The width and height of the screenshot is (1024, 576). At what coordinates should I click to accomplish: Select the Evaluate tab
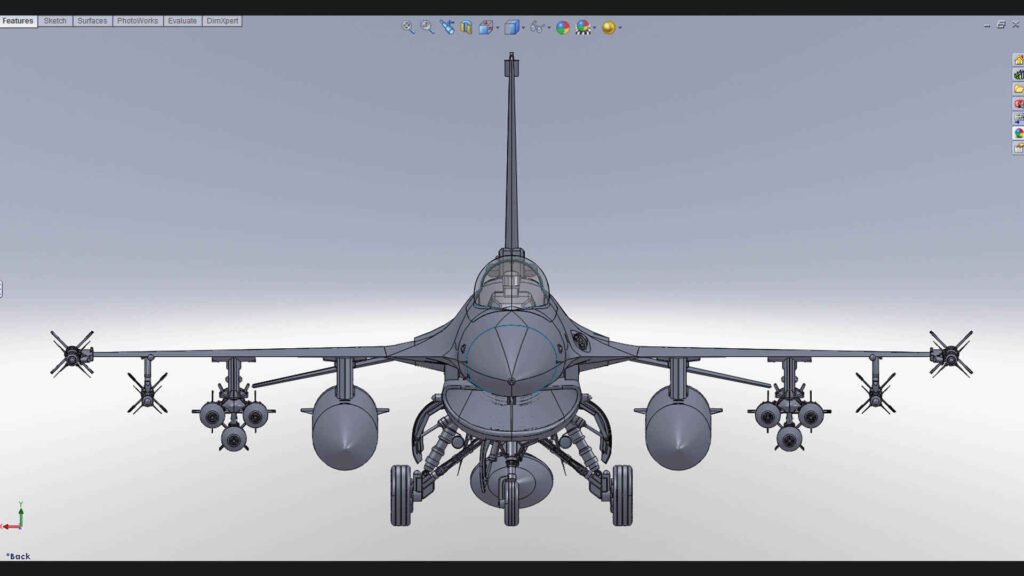182,21
